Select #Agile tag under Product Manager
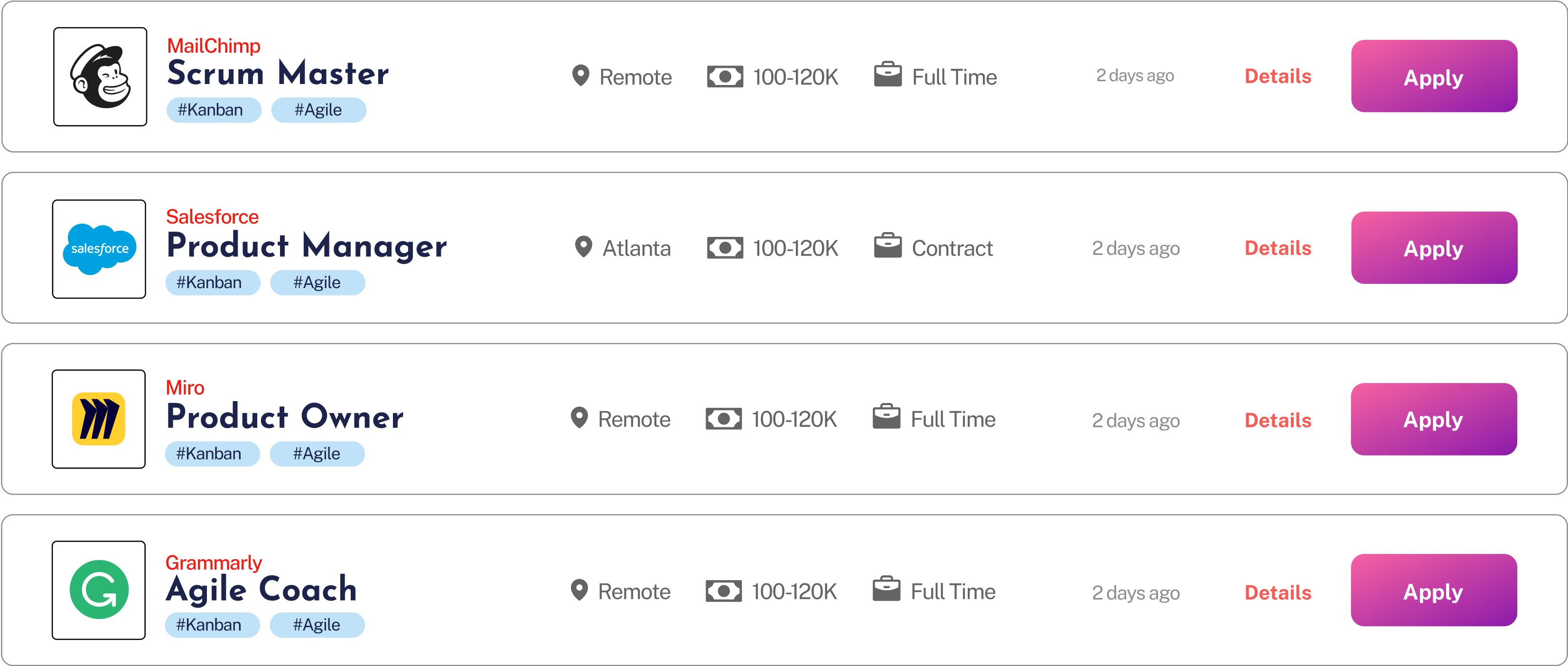The width and height of the screenshot is (1568, 666). click(317, 282)
